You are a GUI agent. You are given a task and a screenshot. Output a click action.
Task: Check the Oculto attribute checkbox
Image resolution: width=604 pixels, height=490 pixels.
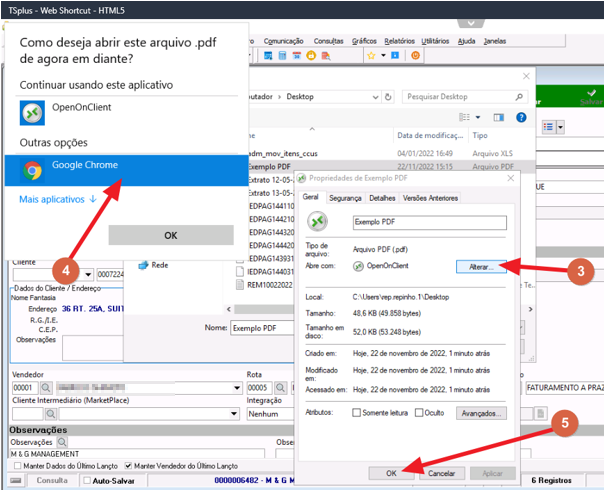(x=419, y=413)
